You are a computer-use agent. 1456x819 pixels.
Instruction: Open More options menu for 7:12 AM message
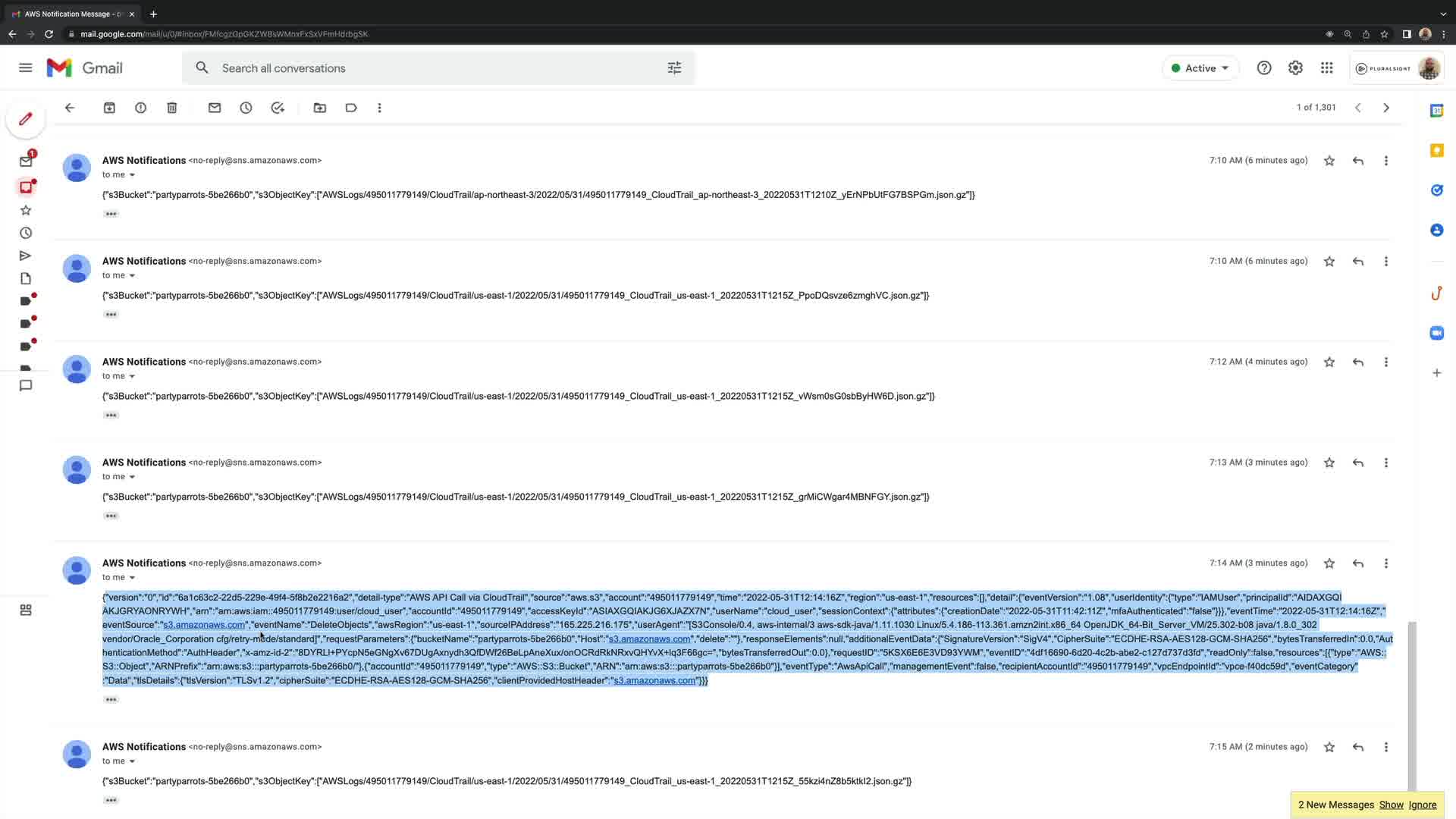1386,362
